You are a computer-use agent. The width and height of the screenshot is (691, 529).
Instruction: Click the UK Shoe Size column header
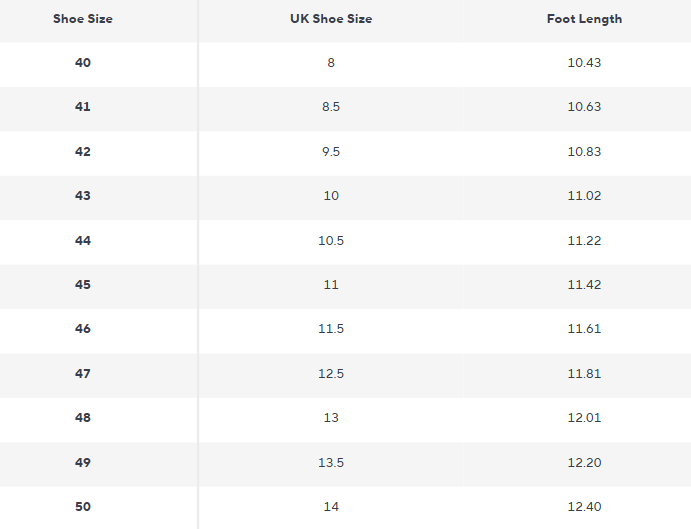[330, 19]
